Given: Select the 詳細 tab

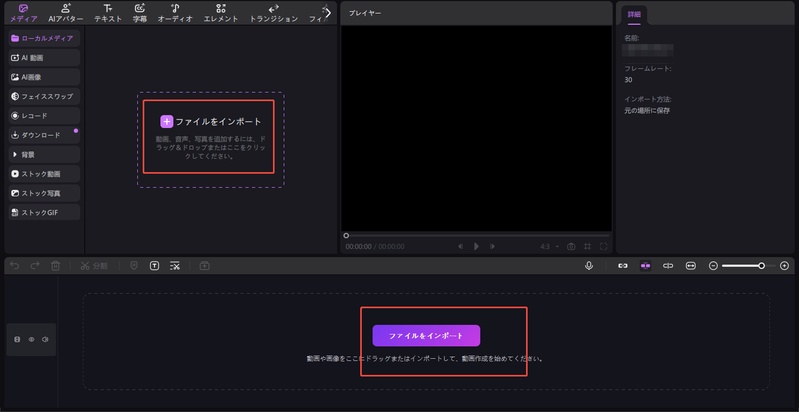Looking at the screenshot, I should tap(634, 15).
